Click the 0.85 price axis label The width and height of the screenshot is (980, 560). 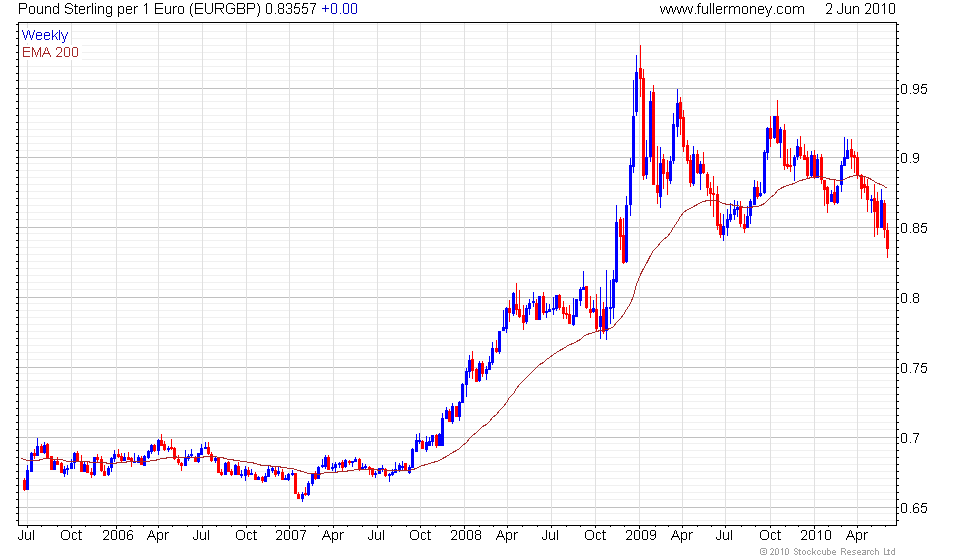point(914,228)
